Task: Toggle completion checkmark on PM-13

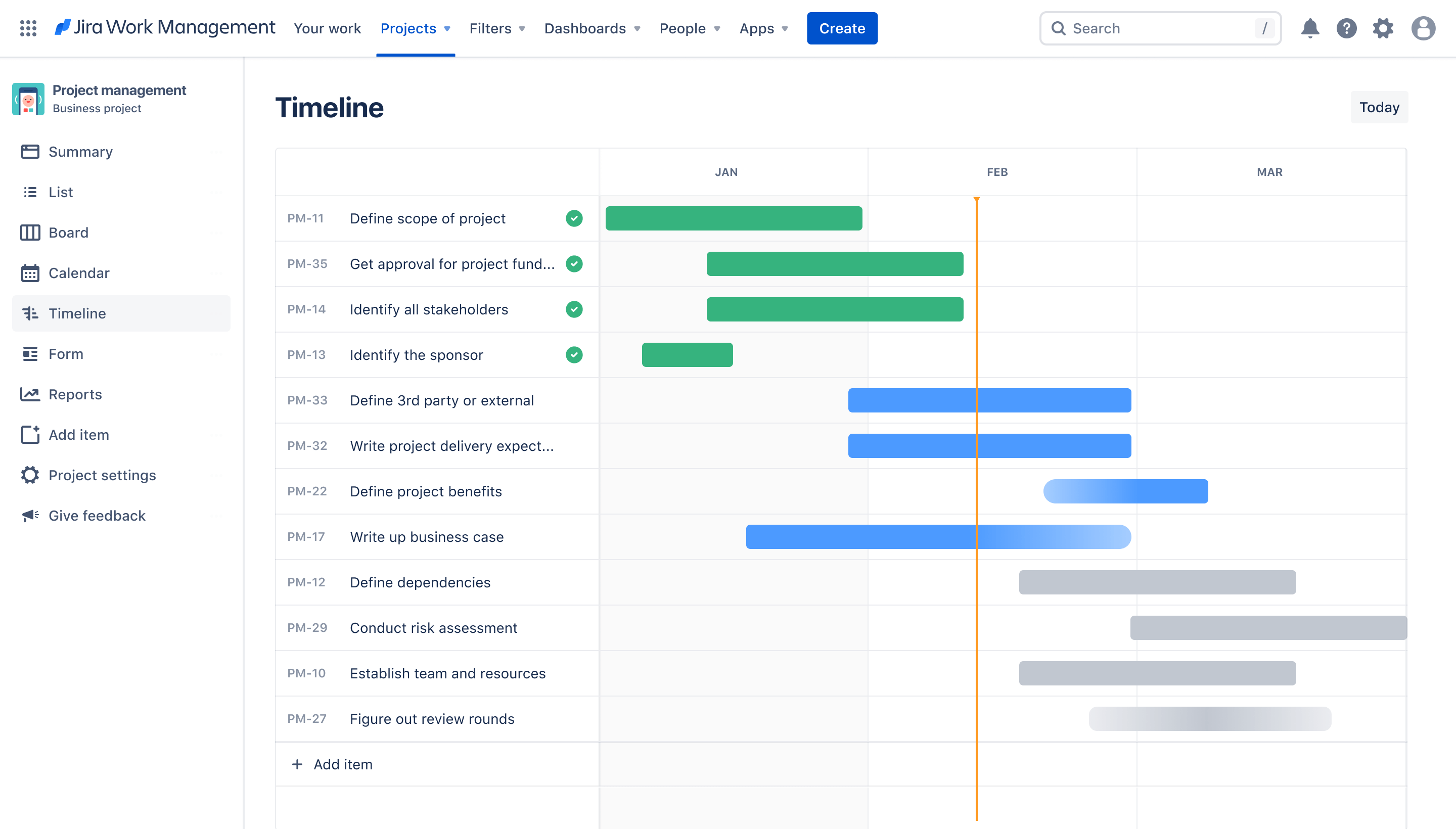Action: (x=573, y=355)
